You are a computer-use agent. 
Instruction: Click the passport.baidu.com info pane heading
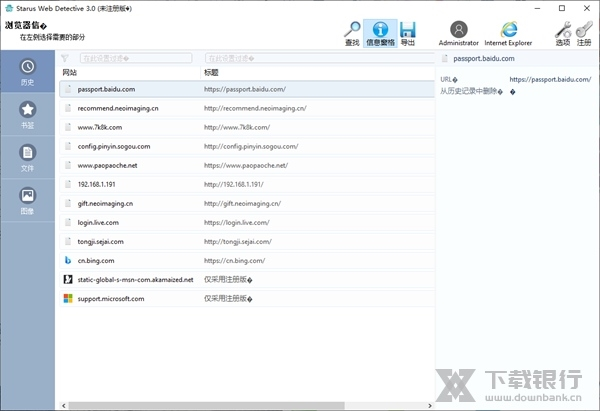[x=484, y=59]
